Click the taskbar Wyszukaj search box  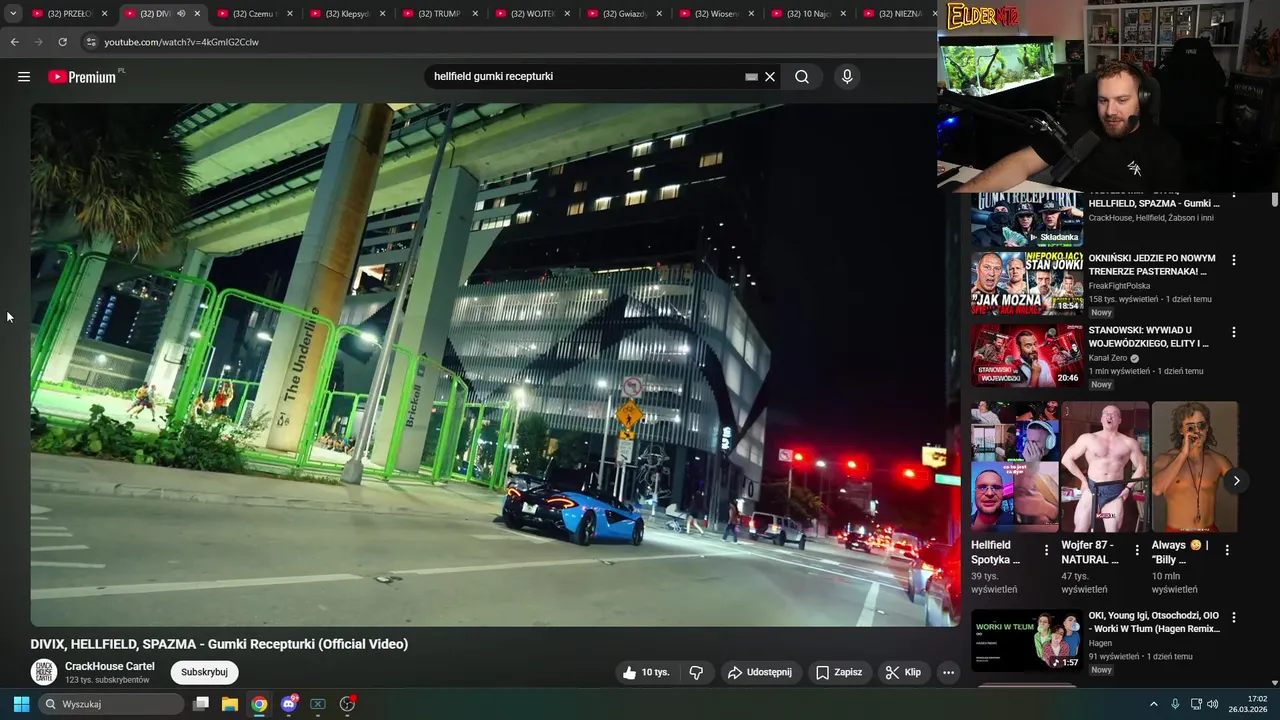coord(112,704)
